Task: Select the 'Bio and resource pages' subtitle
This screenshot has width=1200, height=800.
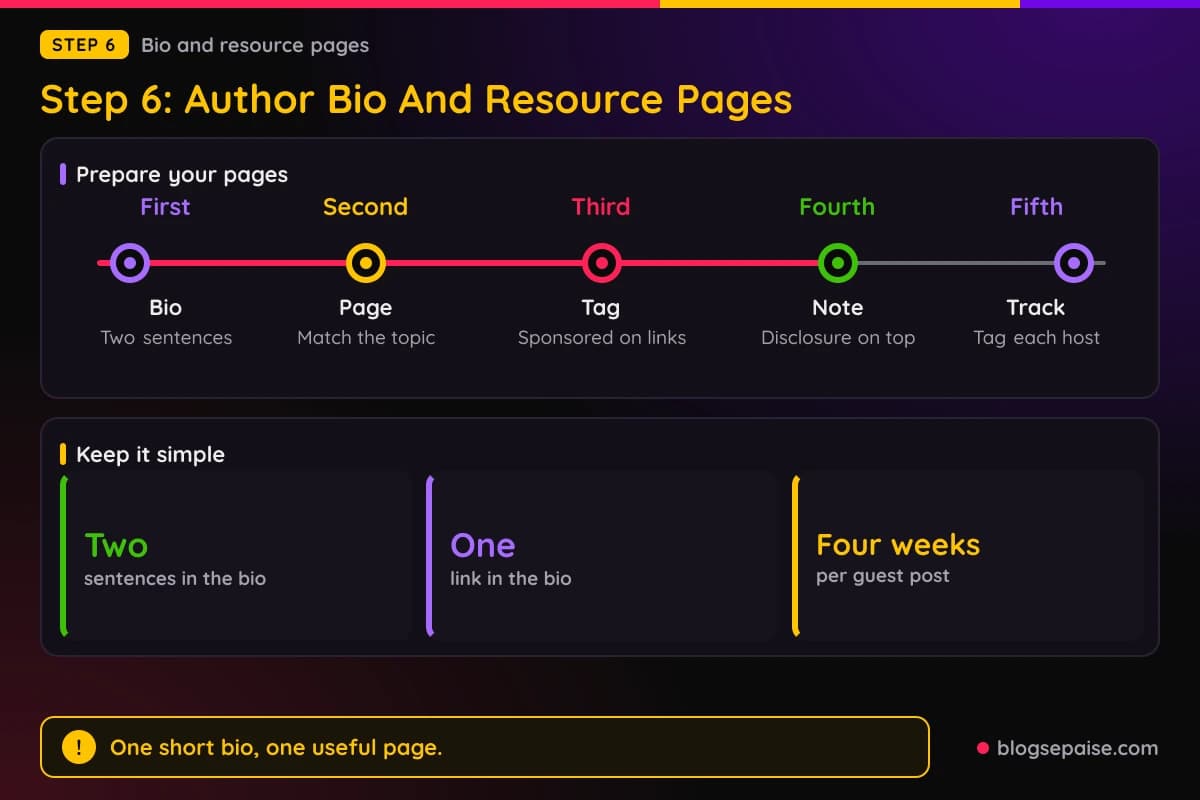Action: 255,45
